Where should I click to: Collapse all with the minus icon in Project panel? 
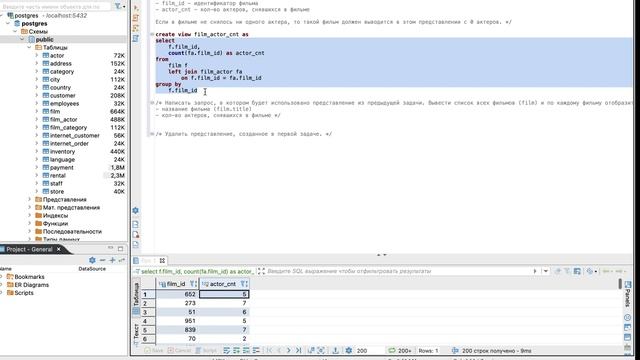pos(102,260)
